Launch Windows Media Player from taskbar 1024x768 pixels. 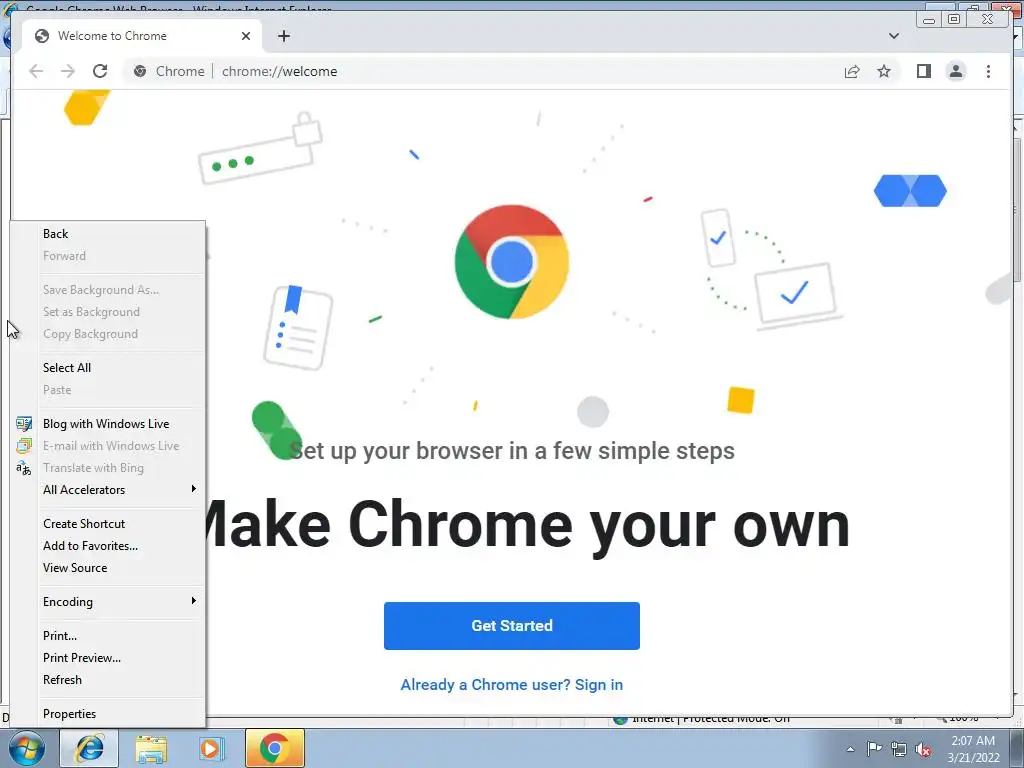pyautogui.click(x=210, y=748)
